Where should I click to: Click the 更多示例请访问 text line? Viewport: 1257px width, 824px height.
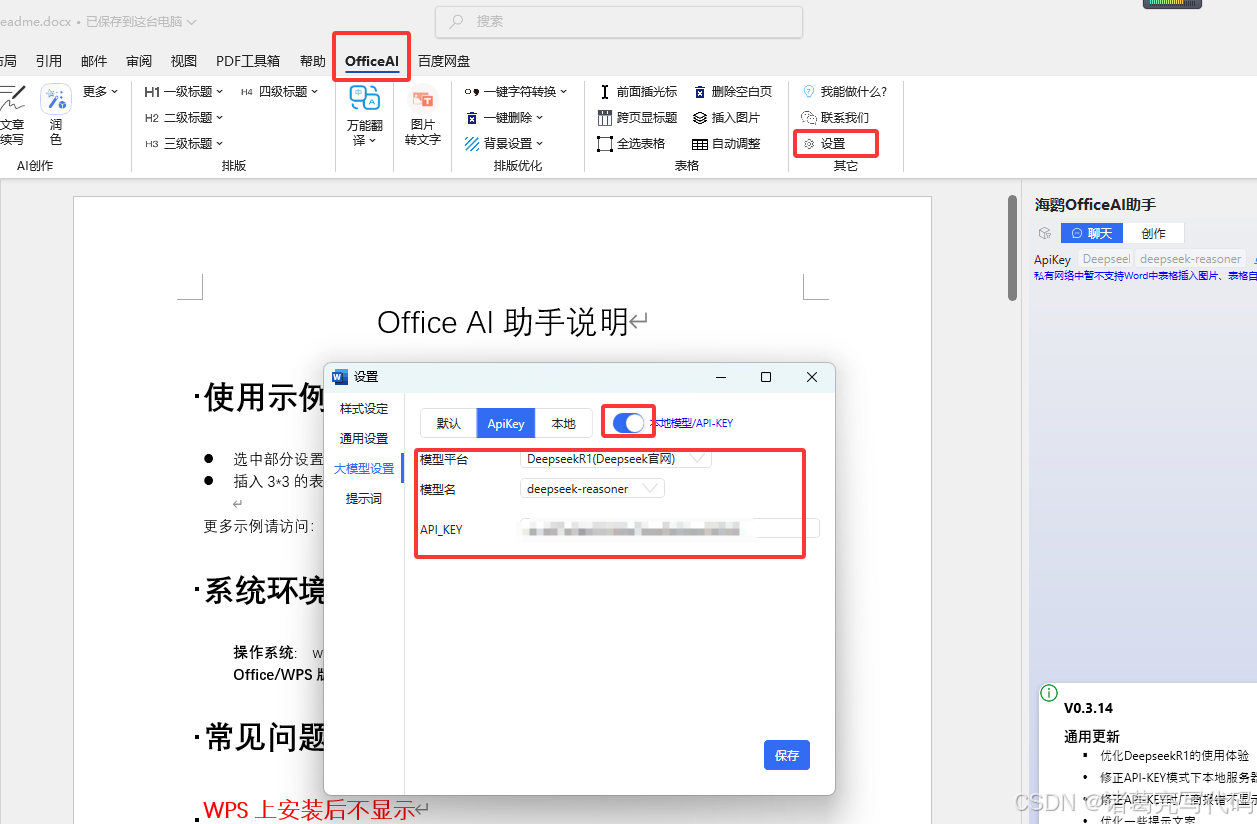259,526
